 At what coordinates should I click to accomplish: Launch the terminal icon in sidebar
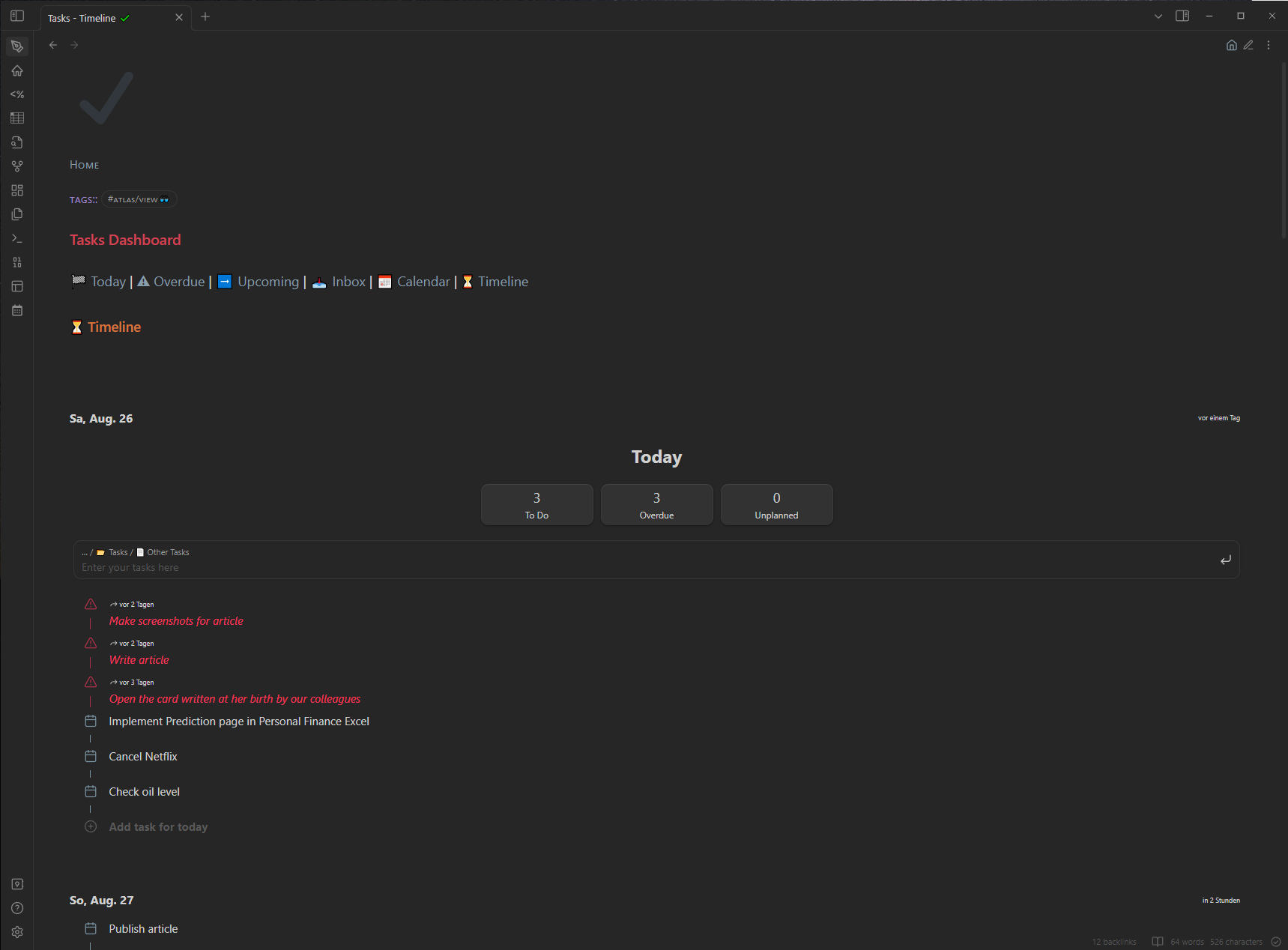(x=16, y=238)
